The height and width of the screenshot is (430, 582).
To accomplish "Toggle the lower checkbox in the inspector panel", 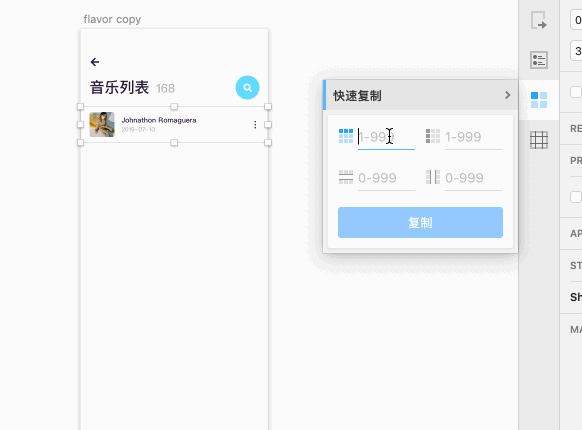I will 576,197.
